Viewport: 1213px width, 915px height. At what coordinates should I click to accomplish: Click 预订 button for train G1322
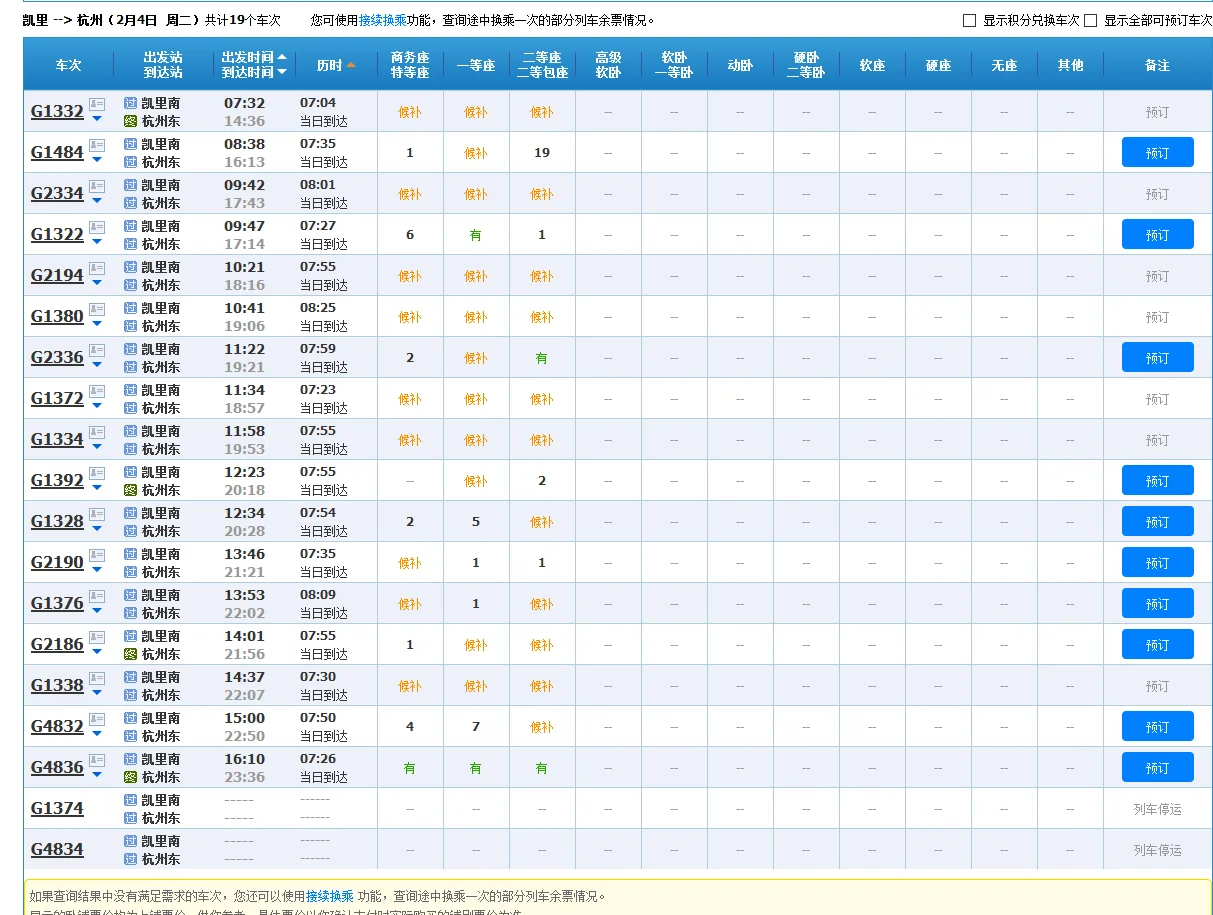pyautogui.click(x=1157, y=235)
